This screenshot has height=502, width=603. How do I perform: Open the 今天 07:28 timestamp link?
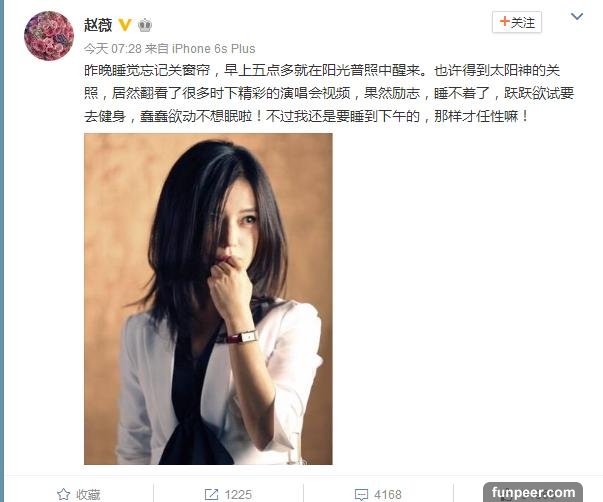point(113,49)
